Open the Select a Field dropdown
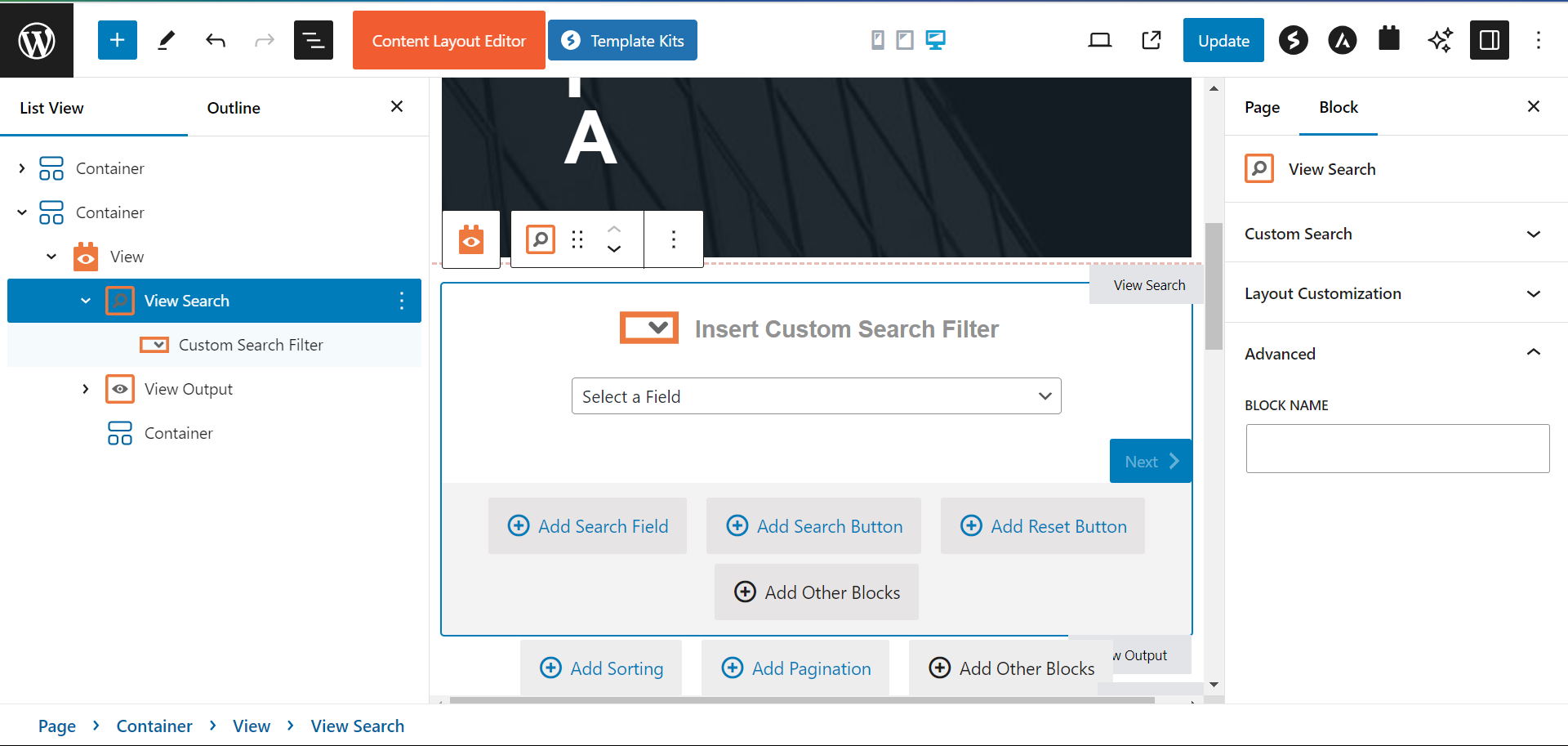 816,396
